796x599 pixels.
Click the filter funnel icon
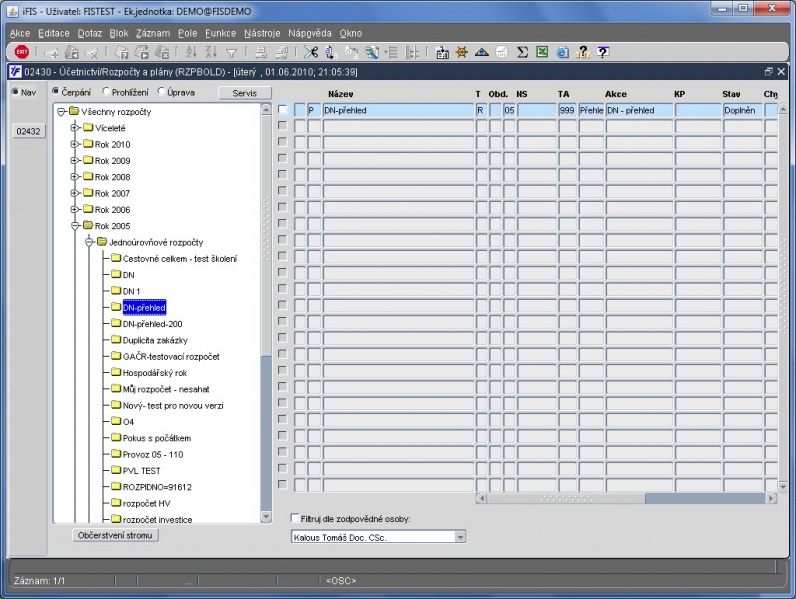[231, 52]
